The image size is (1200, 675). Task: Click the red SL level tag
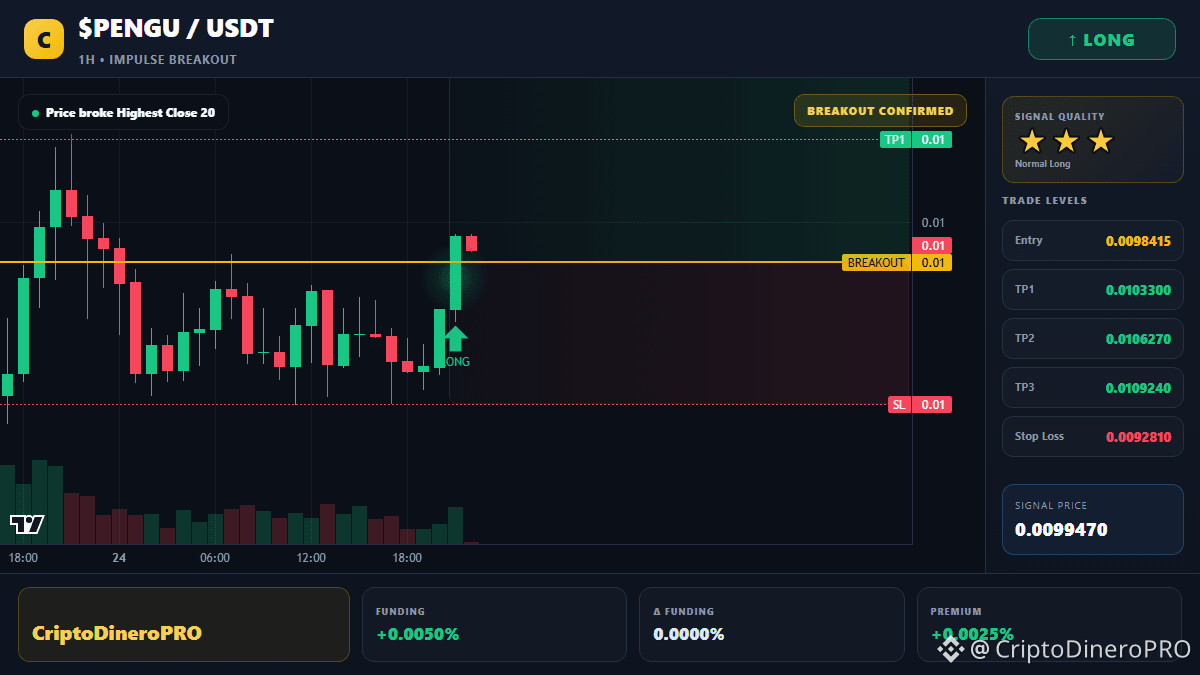[920, 405]
